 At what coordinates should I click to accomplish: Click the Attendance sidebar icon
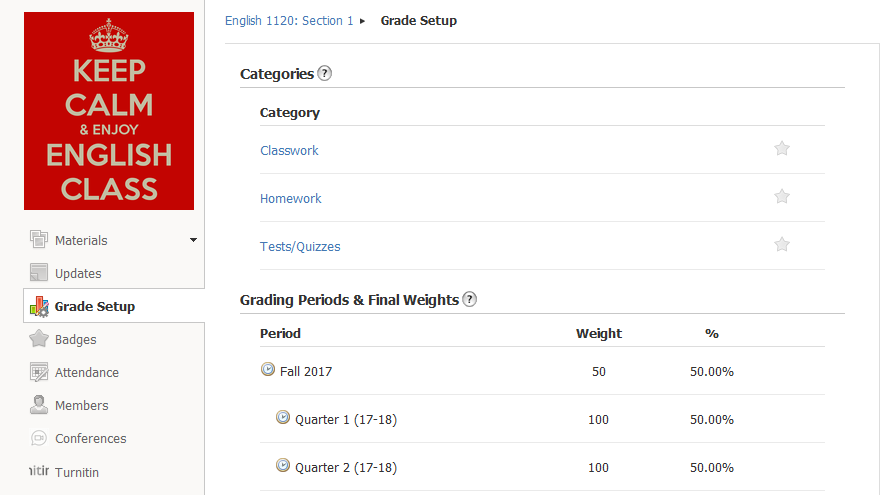point(39,372)
